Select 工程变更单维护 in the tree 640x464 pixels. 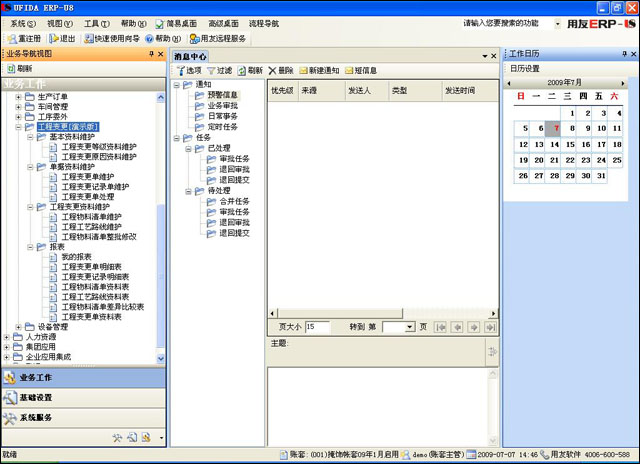(88, 177)
